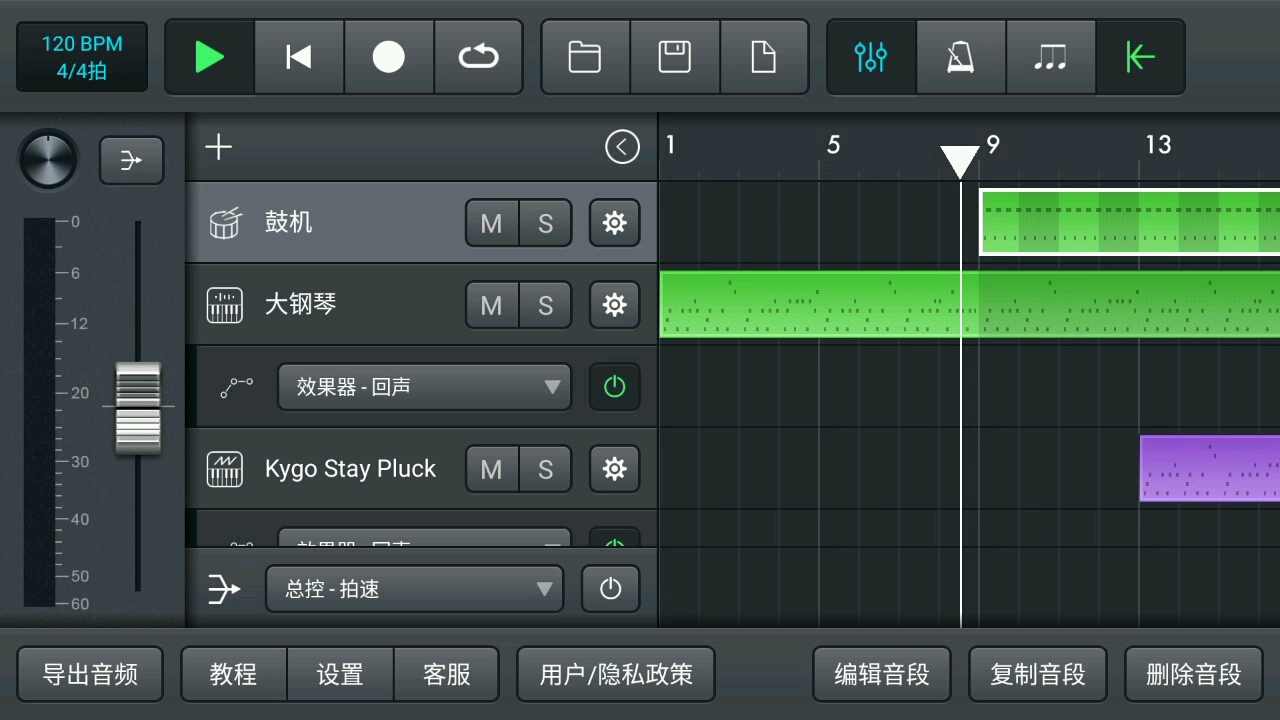Solo the 大钢琴 track
1280x720 pixels.
click(x=545, y=305)
